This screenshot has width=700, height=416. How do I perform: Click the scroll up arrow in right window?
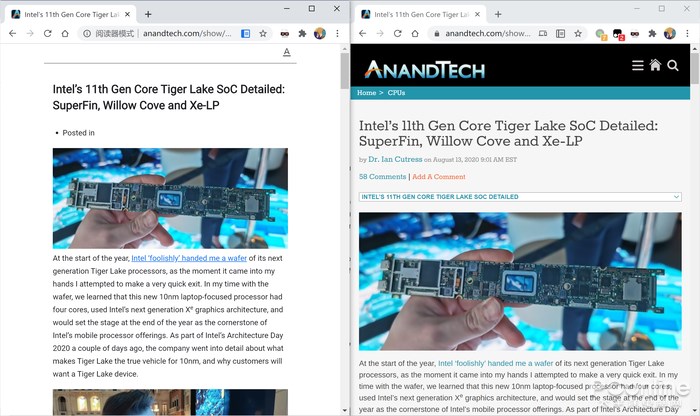coord(695,47)
